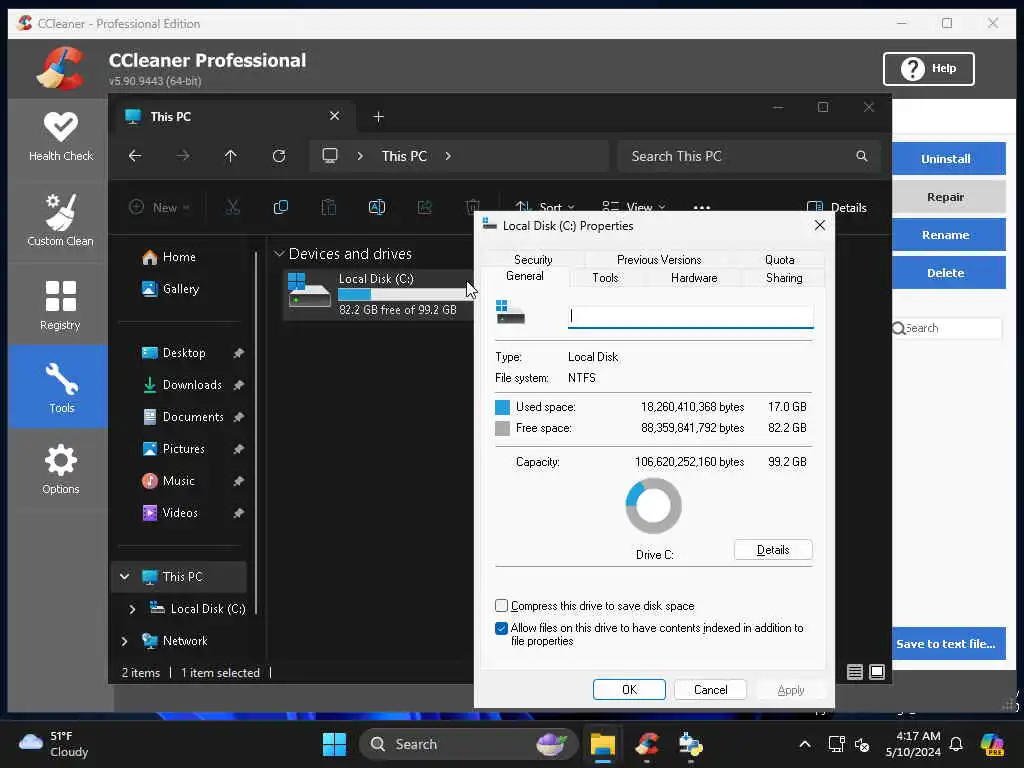The image size is (1024, 768).
Task: Select Local Disk (C:) drive tile
Action: point(380,295)
